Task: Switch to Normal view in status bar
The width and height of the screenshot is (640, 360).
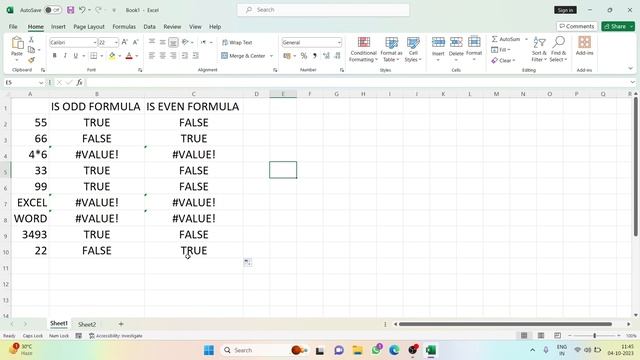Action: pos(524,336)
